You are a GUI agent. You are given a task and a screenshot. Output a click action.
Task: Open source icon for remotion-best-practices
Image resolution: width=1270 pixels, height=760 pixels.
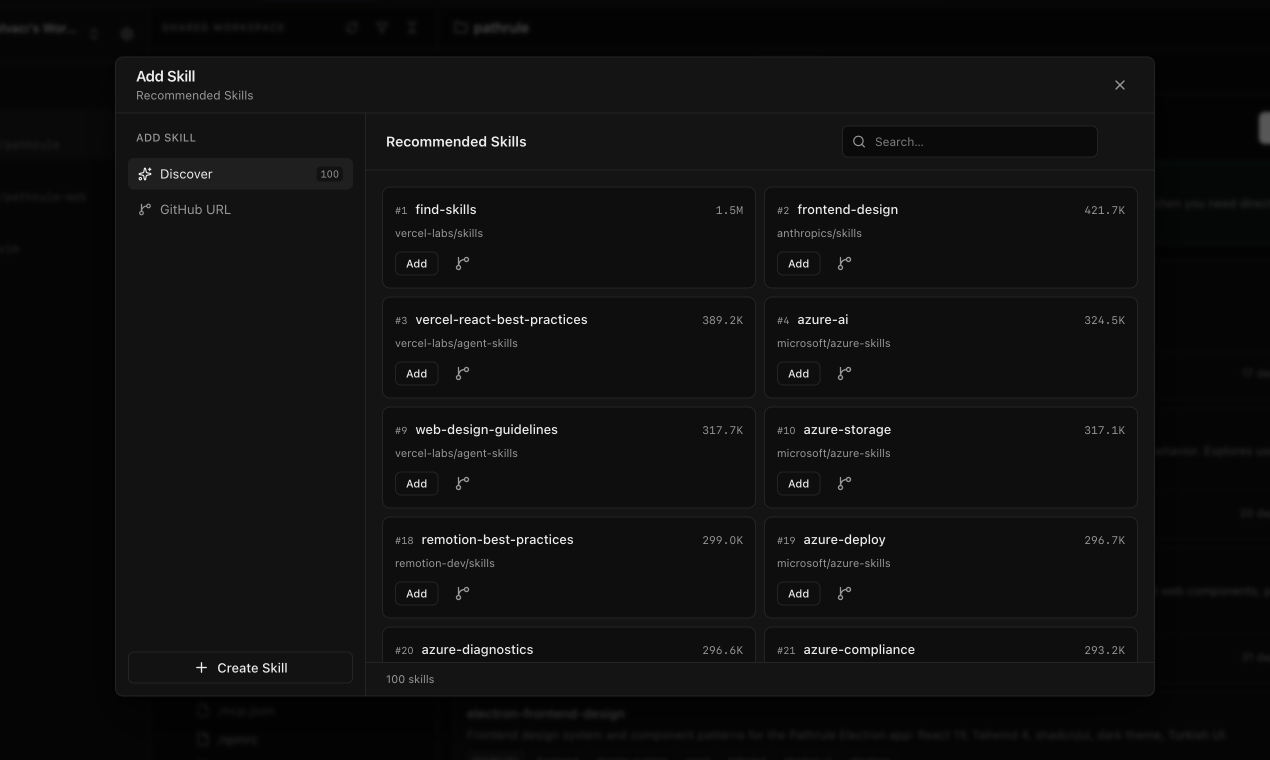tap(462, 594)
